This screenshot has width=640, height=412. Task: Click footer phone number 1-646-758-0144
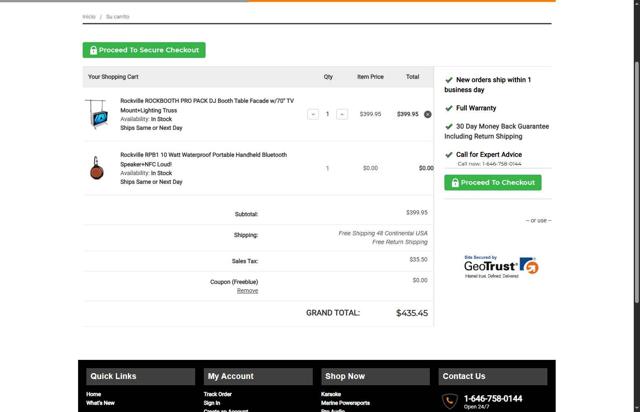pyautogui.click(x=493, y=399)
